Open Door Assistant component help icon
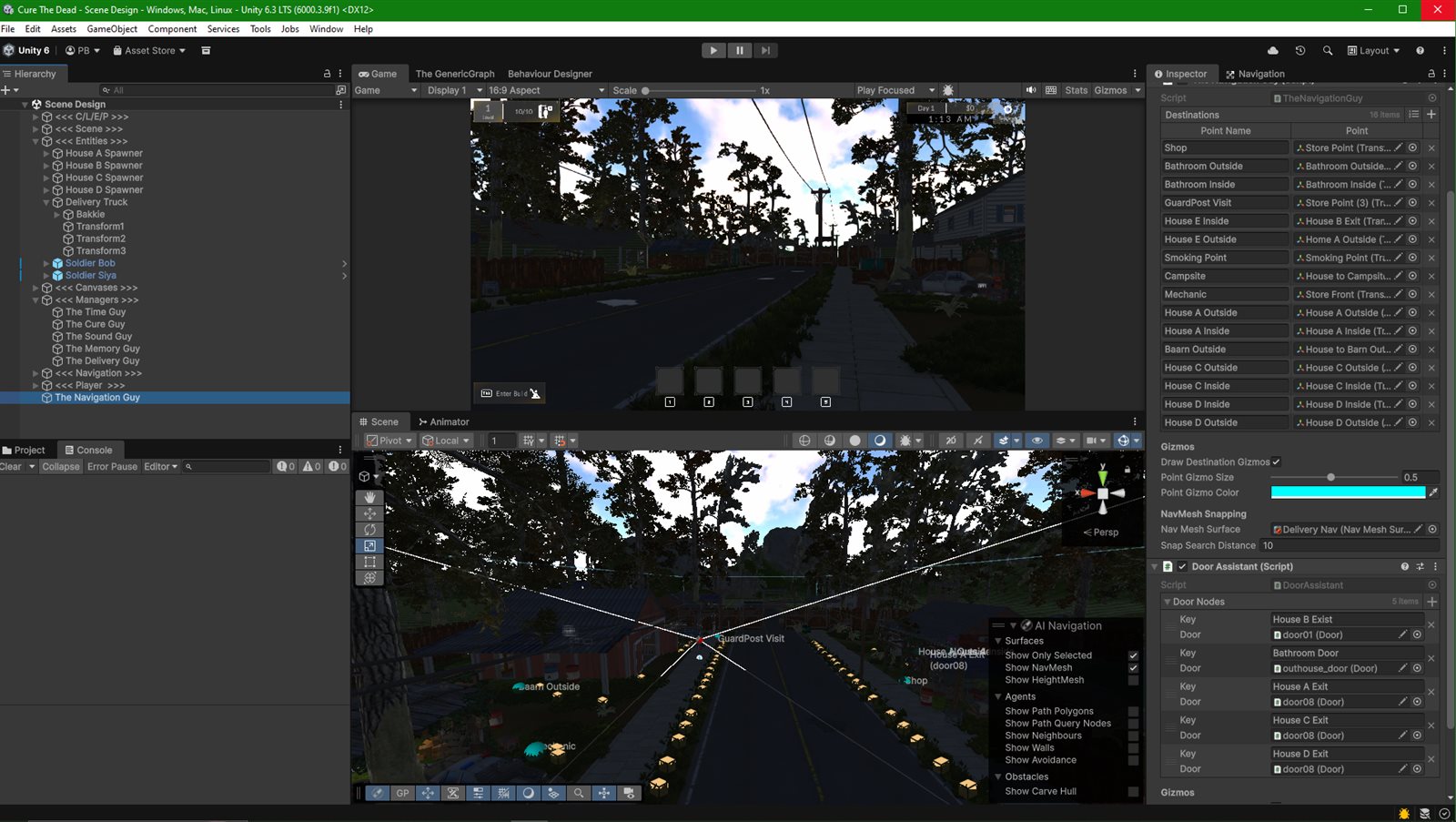The height and width of the screenshot is (822, 1456). click(1404, 566)
